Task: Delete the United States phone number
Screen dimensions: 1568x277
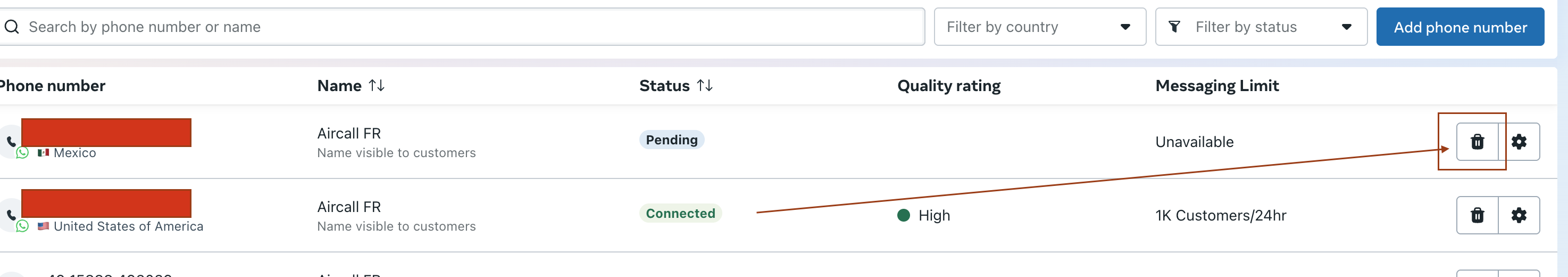Action: pos(1477,215)
